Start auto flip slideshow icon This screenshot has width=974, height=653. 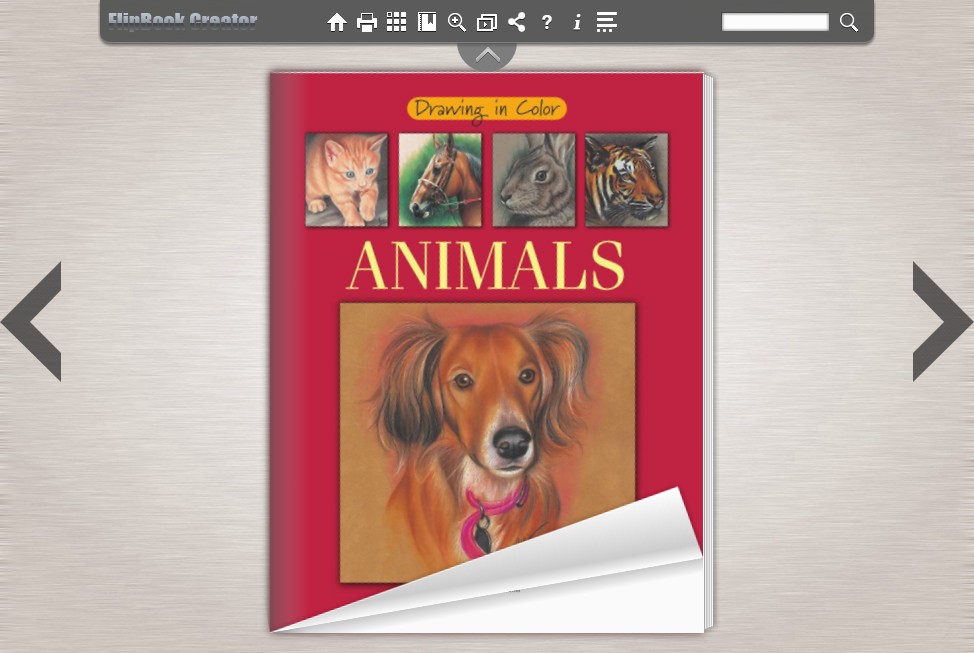tap(486, 23)
